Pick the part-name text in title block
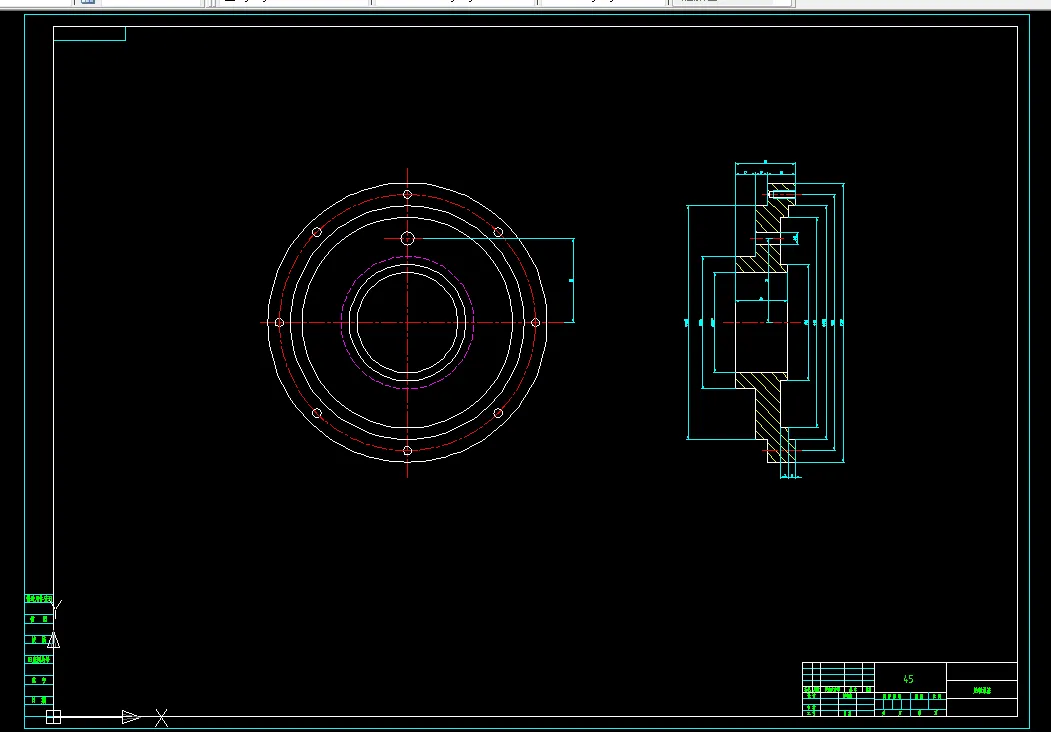The height and width of the screenshot is (732, 1051). click(x=982, y=690)
